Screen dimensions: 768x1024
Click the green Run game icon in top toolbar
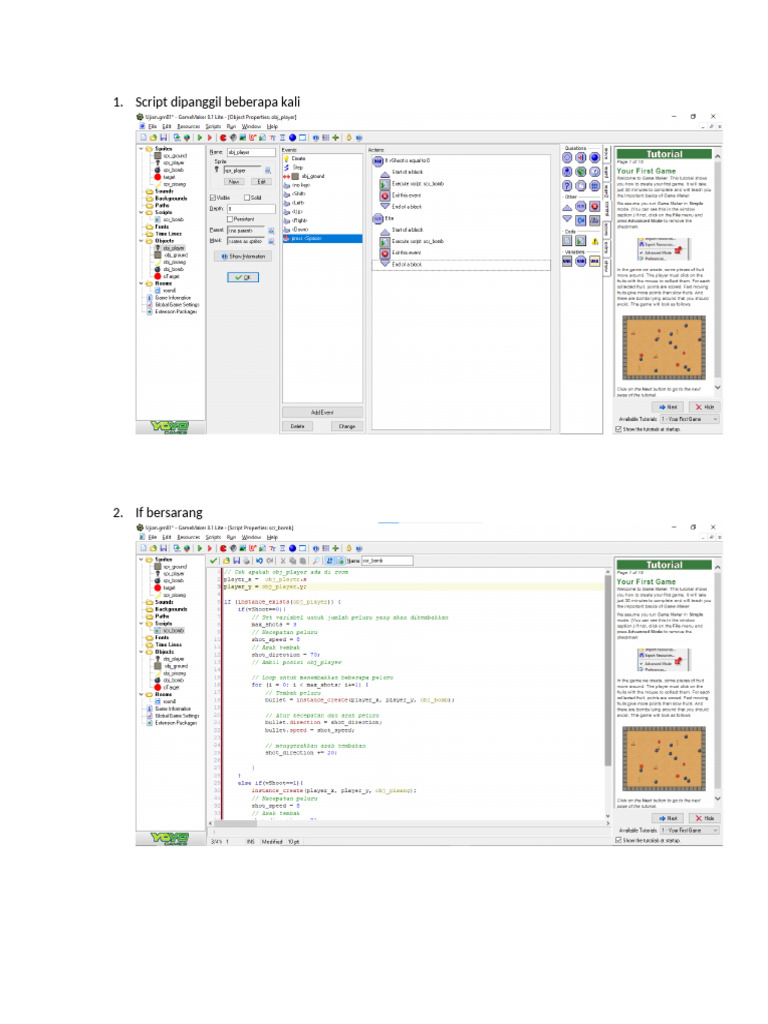200,138
